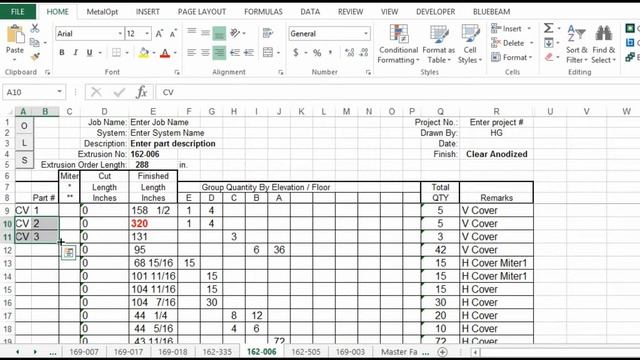
Task: Click the Fill down icon
Action: [549, 43]
